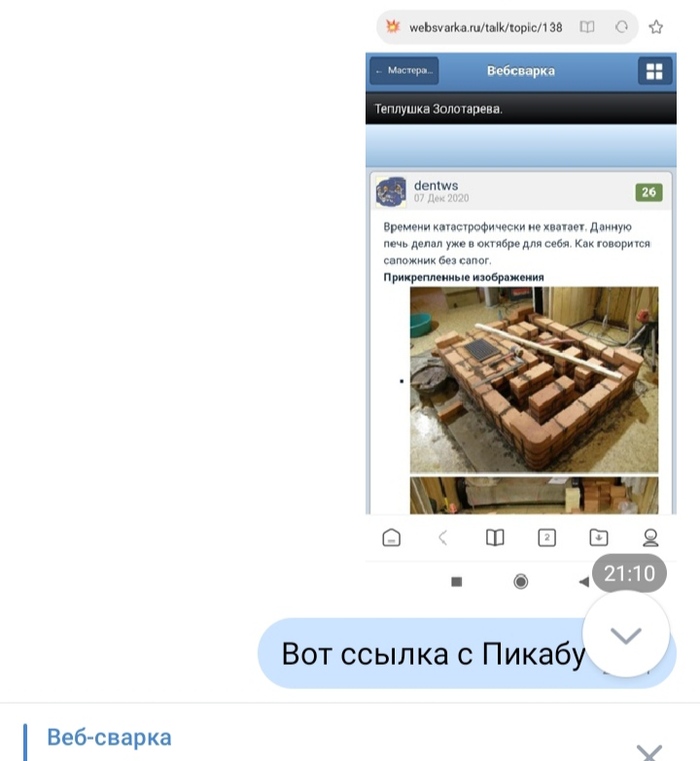Tap the bookmark star icon
Image resolution: width=700 pixels, height=761 pixels.
[x=656, y=27]
